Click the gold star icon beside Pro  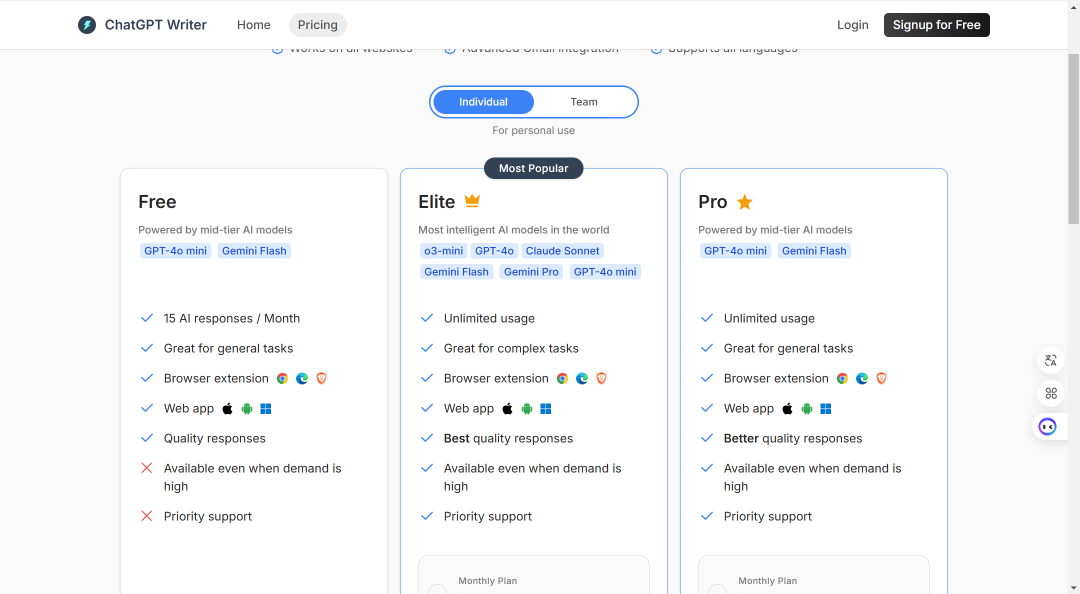click(x=745, y=202)
